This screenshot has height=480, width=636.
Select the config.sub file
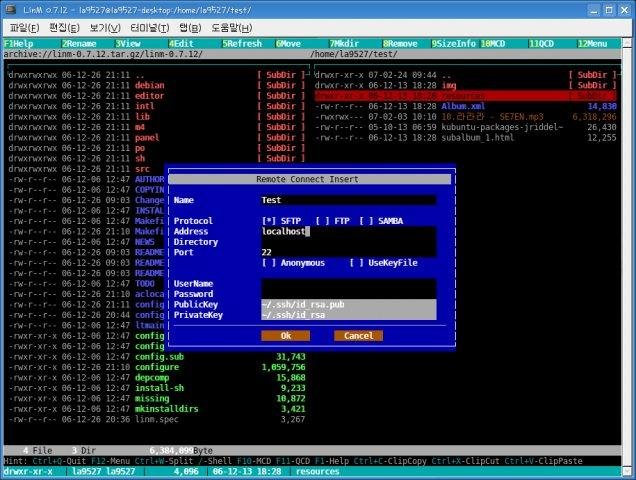[x=159, y=357]
